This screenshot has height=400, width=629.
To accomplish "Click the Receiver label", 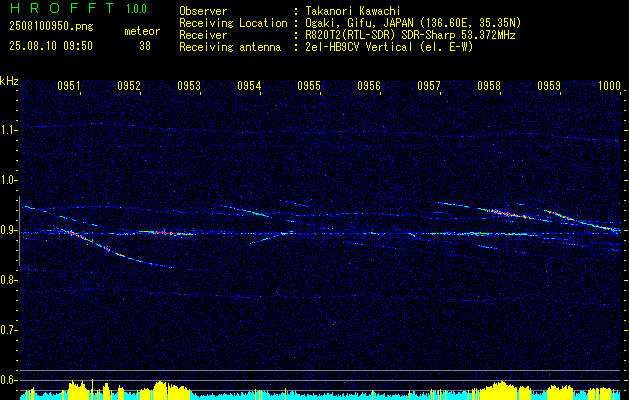I will pos(203,35).
